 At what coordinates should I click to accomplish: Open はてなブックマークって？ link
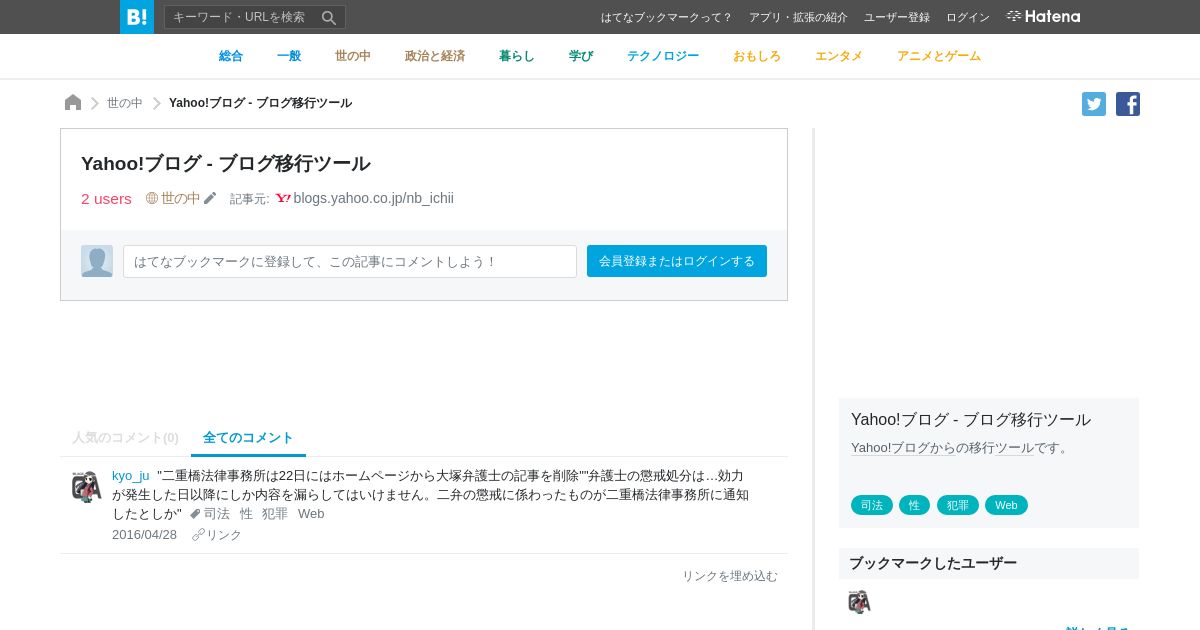(667, 17)
